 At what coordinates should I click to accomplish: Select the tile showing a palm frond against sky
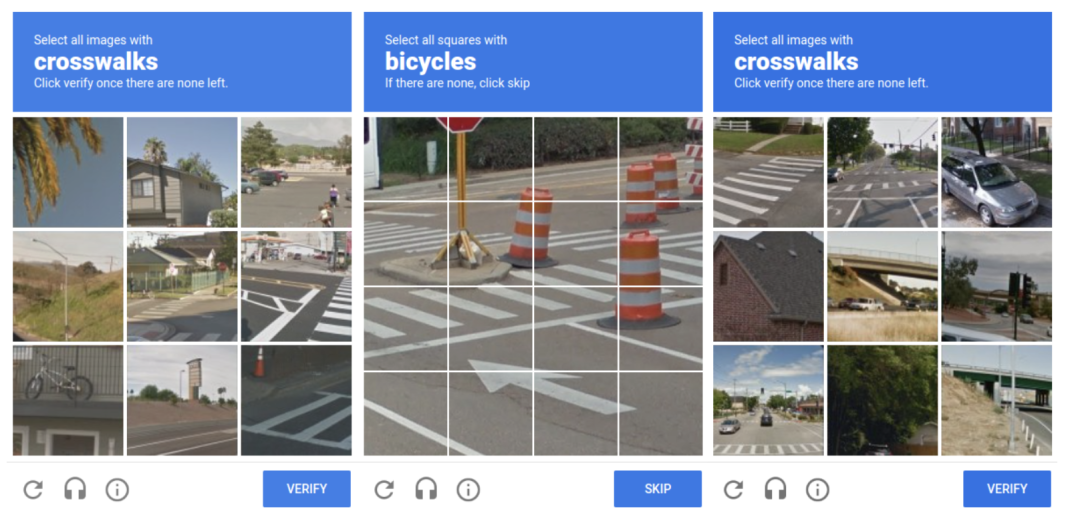coord(68,172)
